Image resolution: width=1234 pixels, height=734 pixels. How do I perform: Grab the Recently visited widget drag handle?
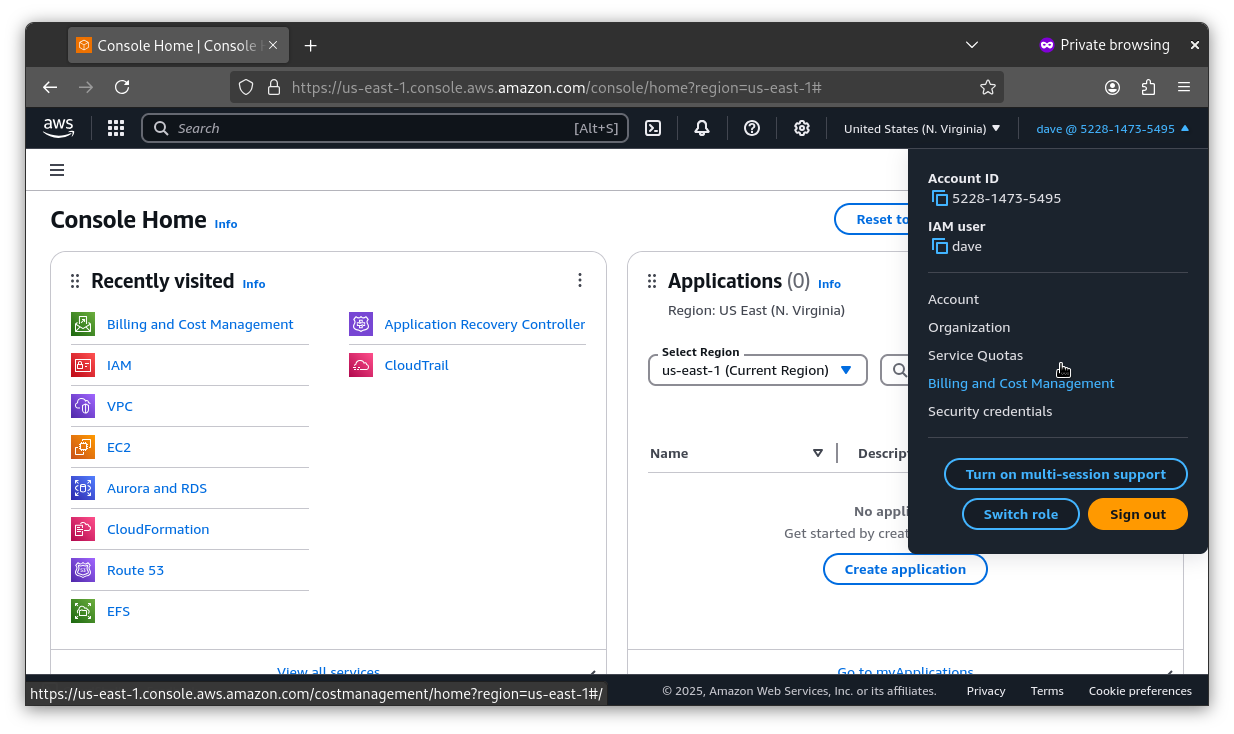point(75,282)
